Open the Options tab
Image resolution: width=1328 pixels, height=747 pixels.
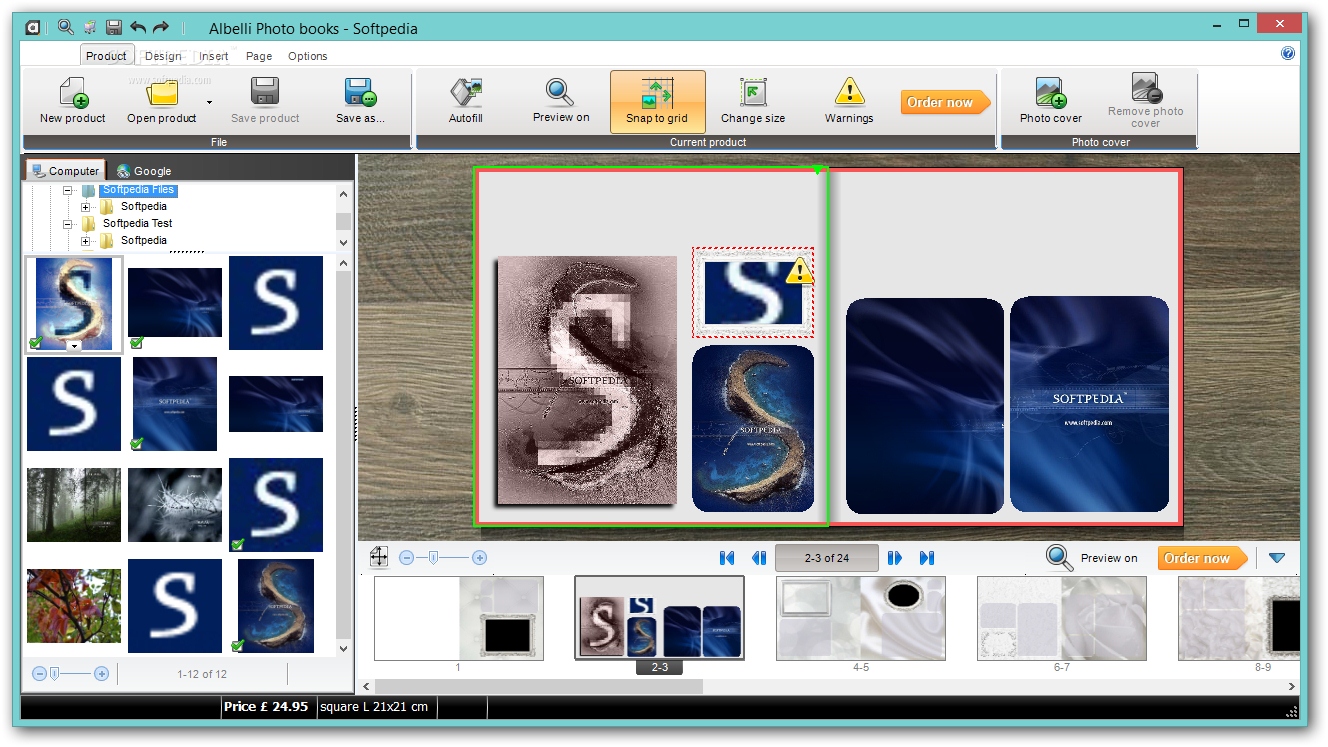tap(308, 56)
